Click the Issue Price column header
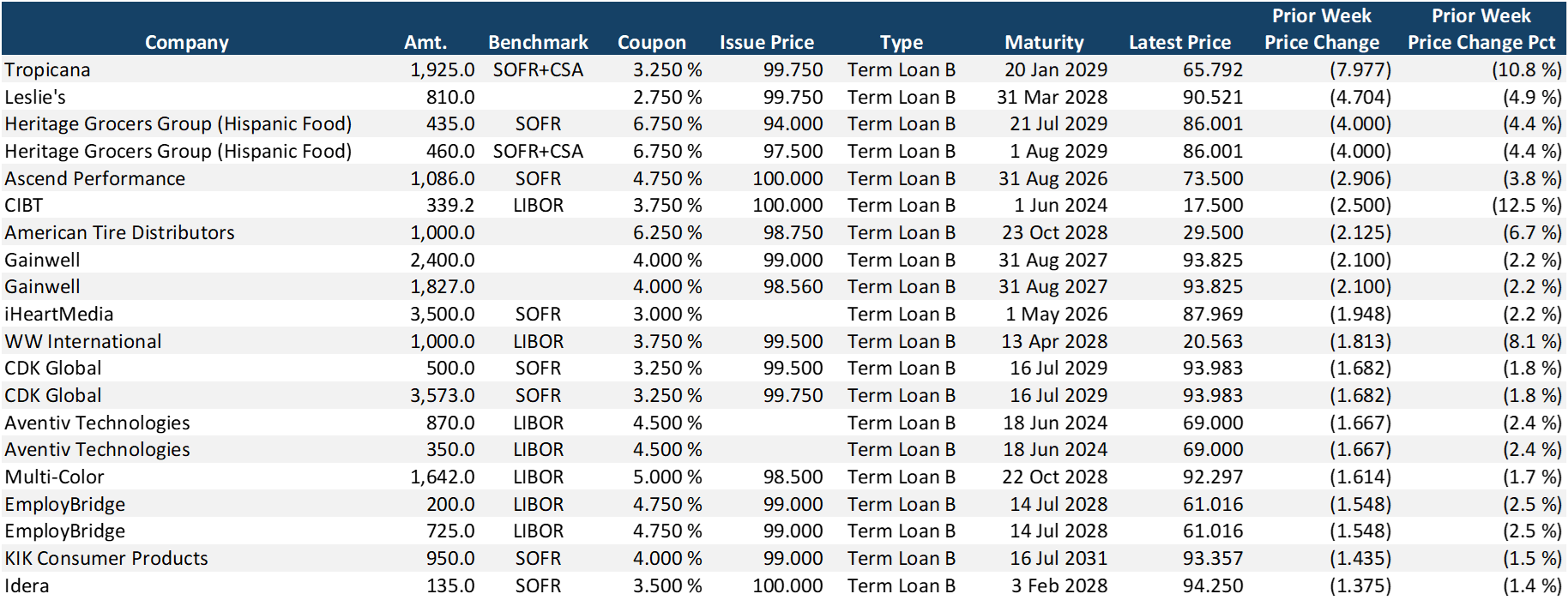This screenshot has height=600, width=1568. (766, 42)
